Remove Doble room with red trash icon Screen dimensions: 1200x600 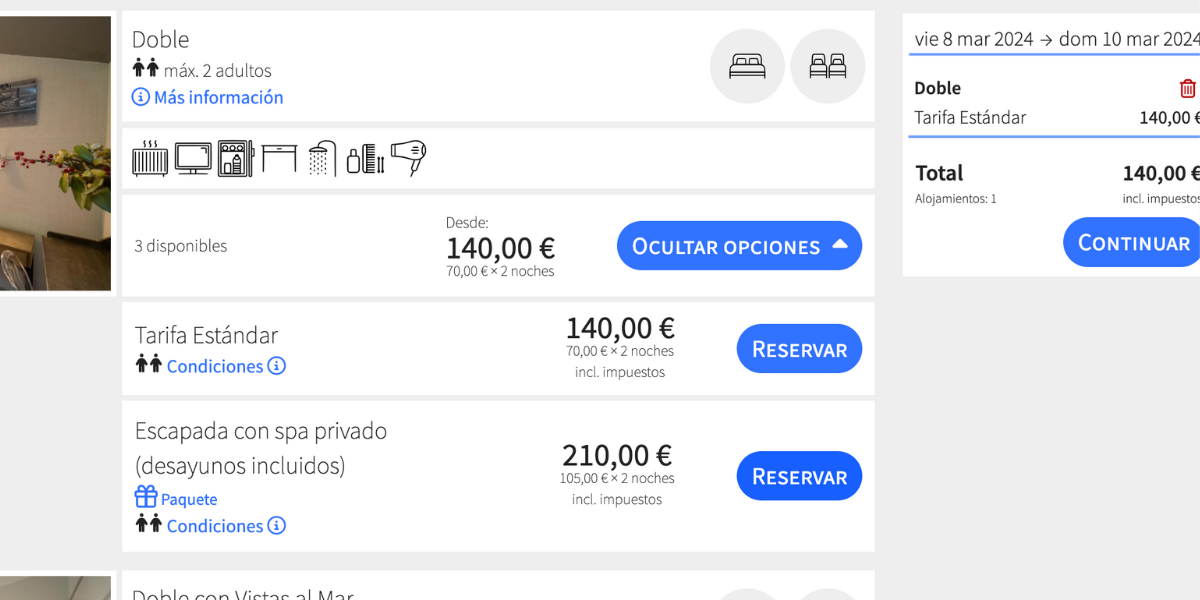[x=1187, y=88]
